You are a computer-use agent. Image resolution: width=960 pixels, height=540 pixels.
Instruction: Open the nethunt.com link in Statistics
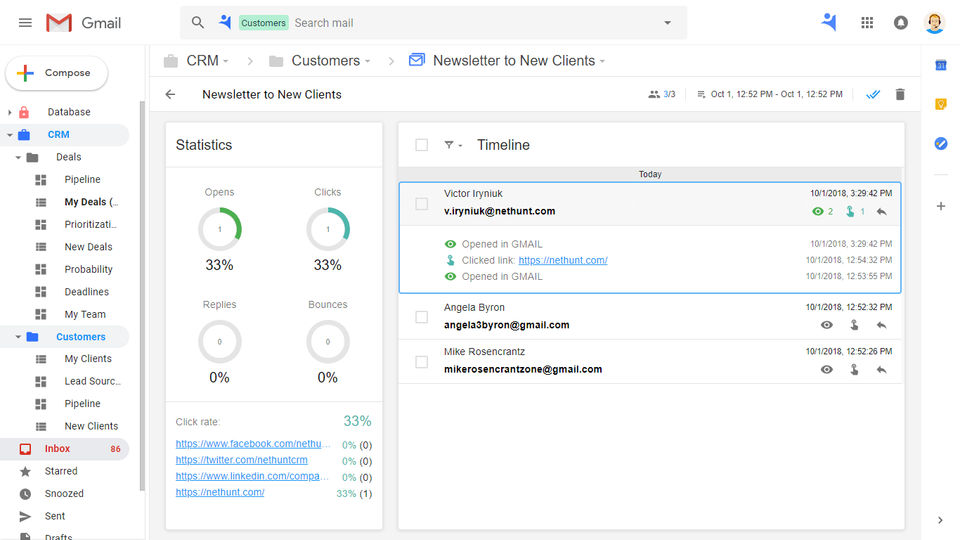[x=220, y=492]
